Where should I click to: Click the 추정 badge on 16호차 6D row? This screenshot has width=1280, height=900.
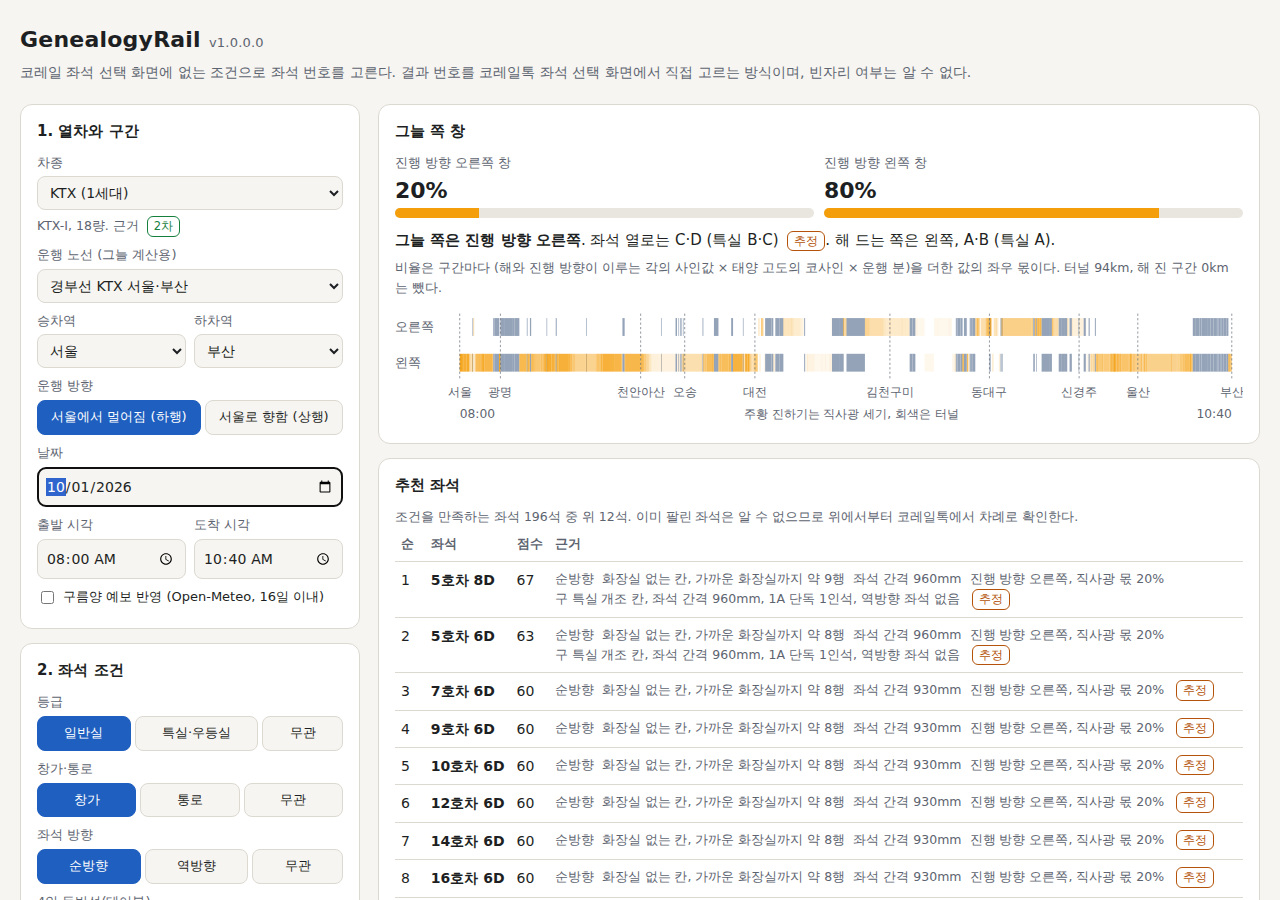click(1195, 877)
